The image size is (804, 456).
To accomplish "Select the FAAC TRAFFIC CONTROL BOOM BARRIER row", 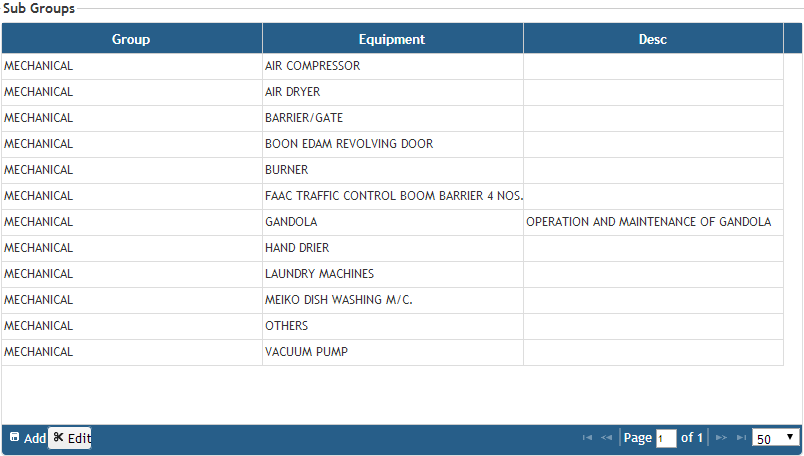I will tap(393, 196).
